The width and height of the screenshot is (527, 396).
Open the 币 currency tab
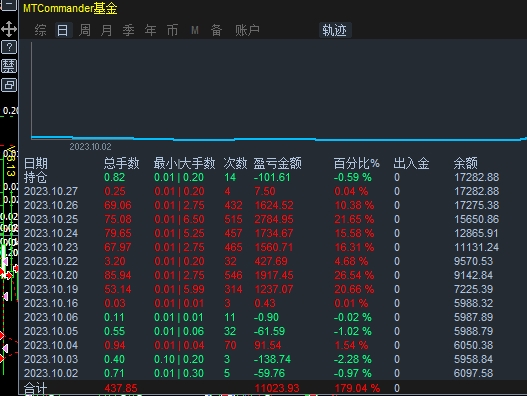[x=172, y=30]
